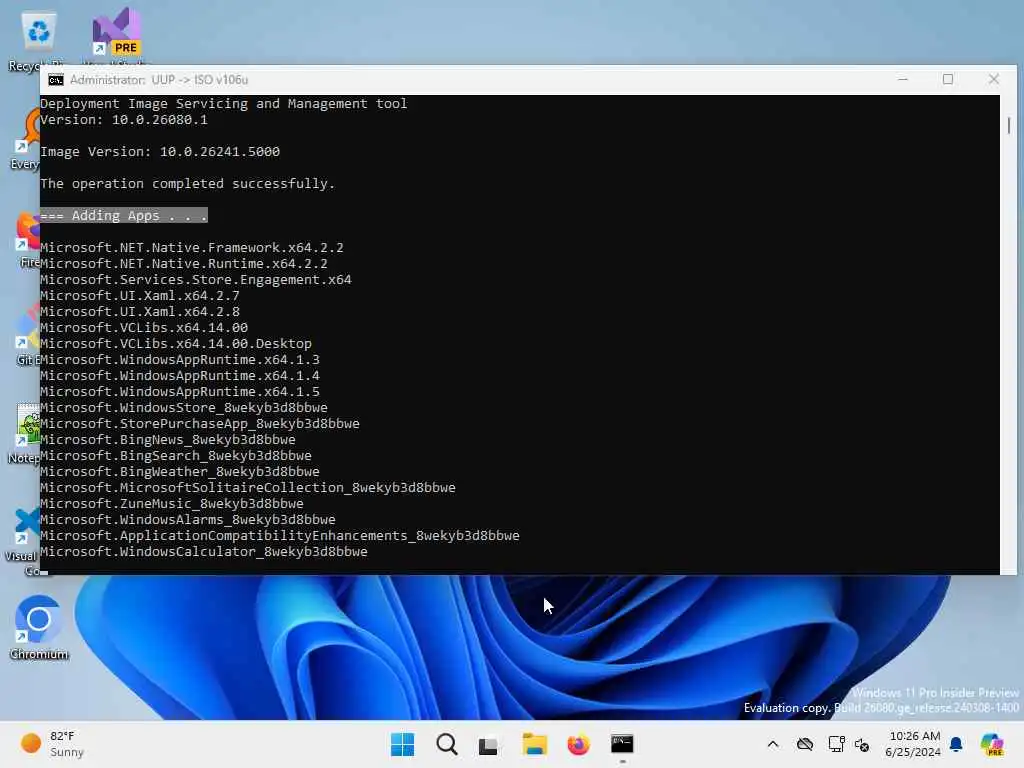Click the Microsoft.ZuneMusic_8wekyb3d8bbwe line
This screenshot has width=1024, height=768.
click(x=172, y=504)
